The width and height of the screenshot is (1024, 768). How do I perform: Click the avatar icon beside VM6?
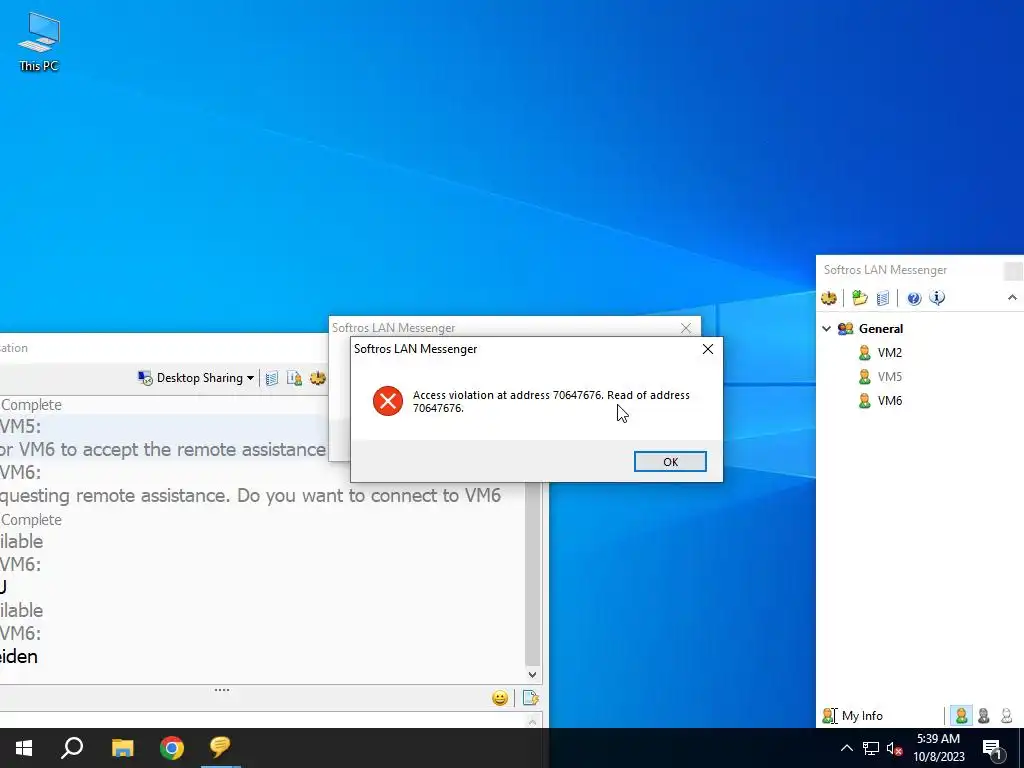865,401
